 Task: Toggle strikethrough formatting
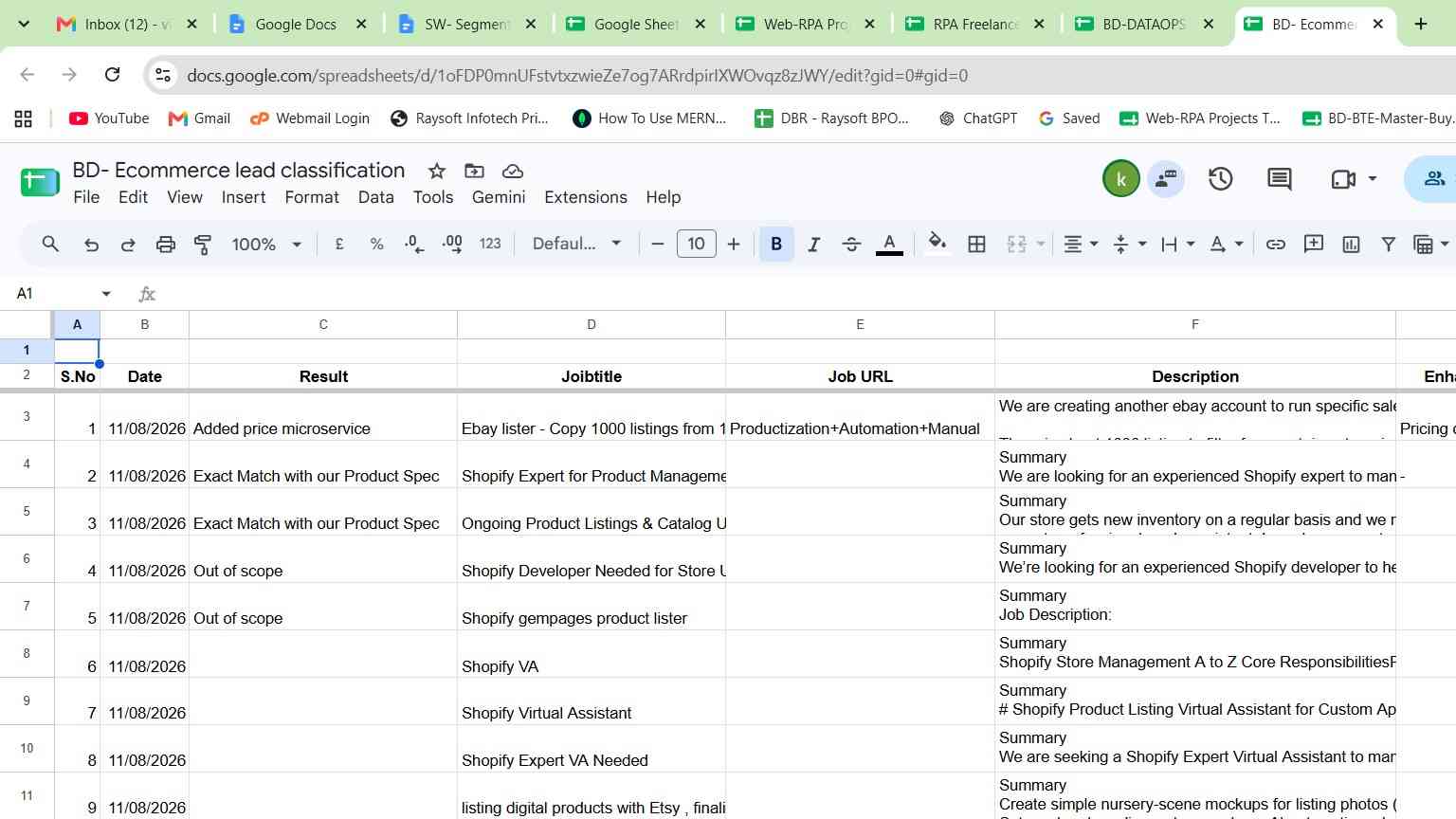coord(851,245)
